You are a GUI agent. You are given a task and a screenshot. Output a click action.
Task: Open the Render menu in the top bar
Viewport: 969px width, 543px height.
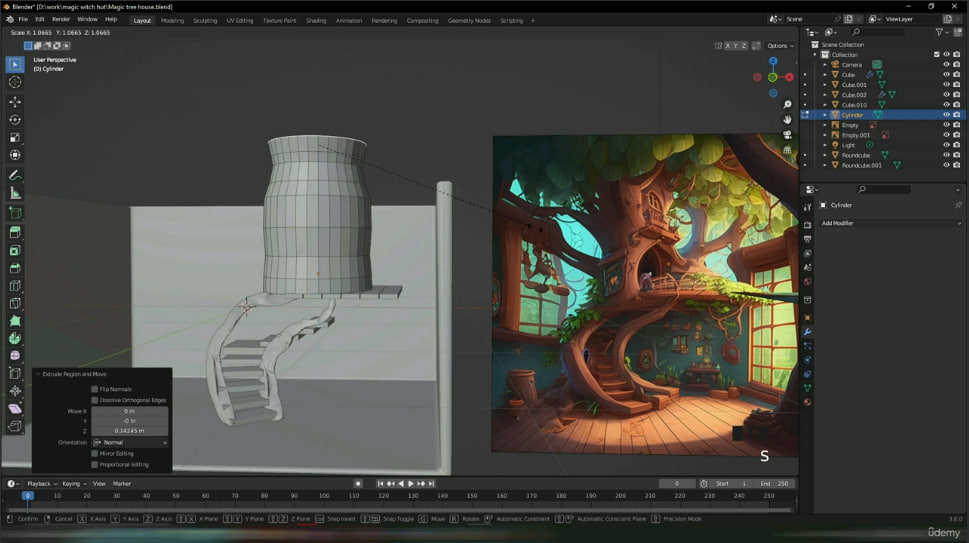point(61,19)
